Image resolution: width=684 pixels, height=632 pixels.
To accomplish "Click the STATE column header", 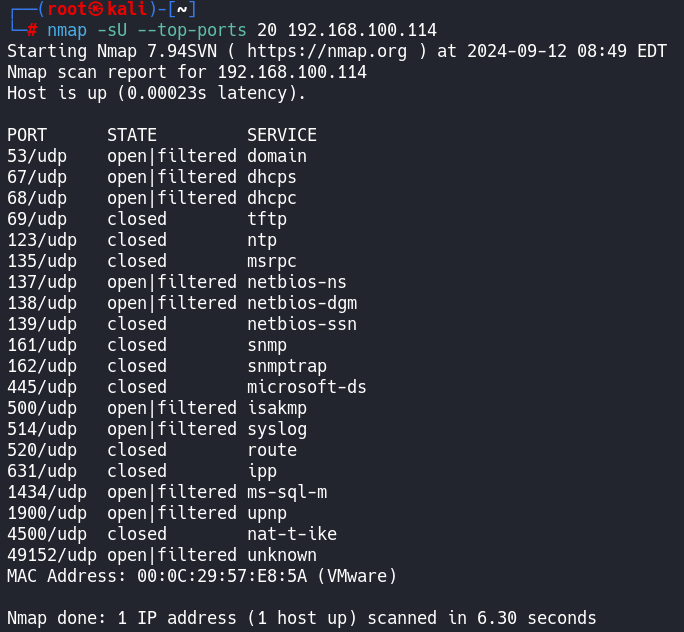I will tap(132, 135).
